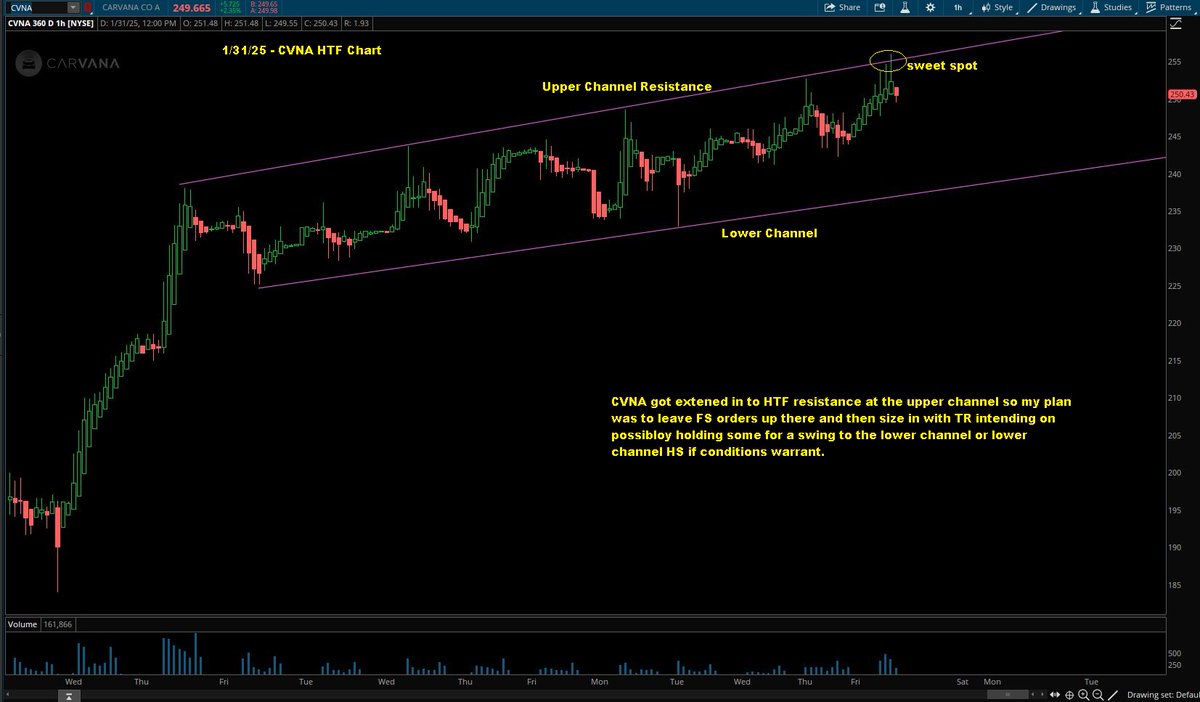
Task: Open the Studies menu
Action: [x=1111, y=7]
